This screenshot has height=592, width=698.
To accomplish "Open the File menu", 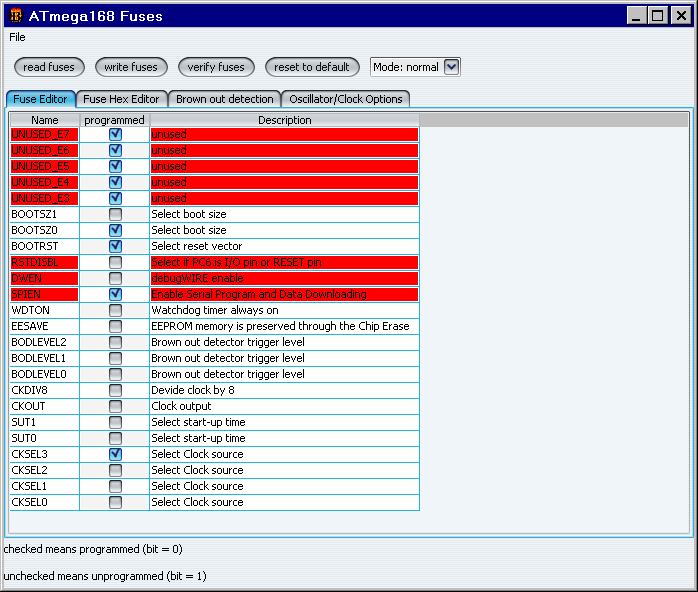I will tap(17, 37).
